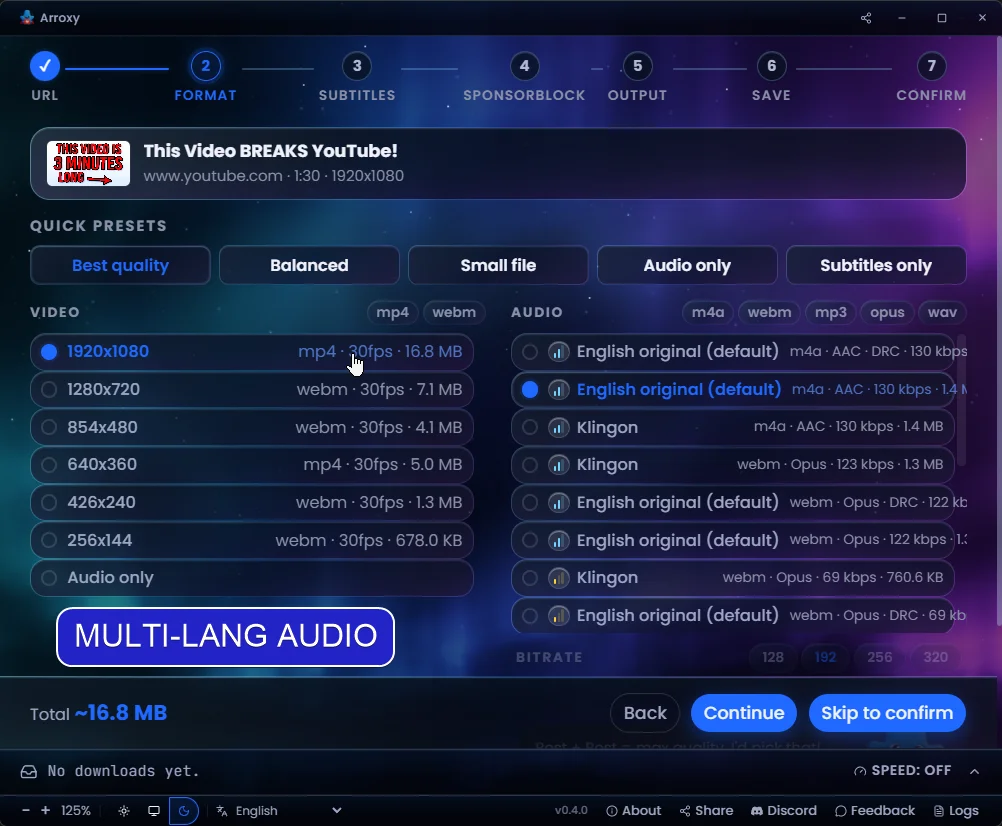1002x826 pixels.
Task: Filter audio by wav format
Action: [943, 312]
